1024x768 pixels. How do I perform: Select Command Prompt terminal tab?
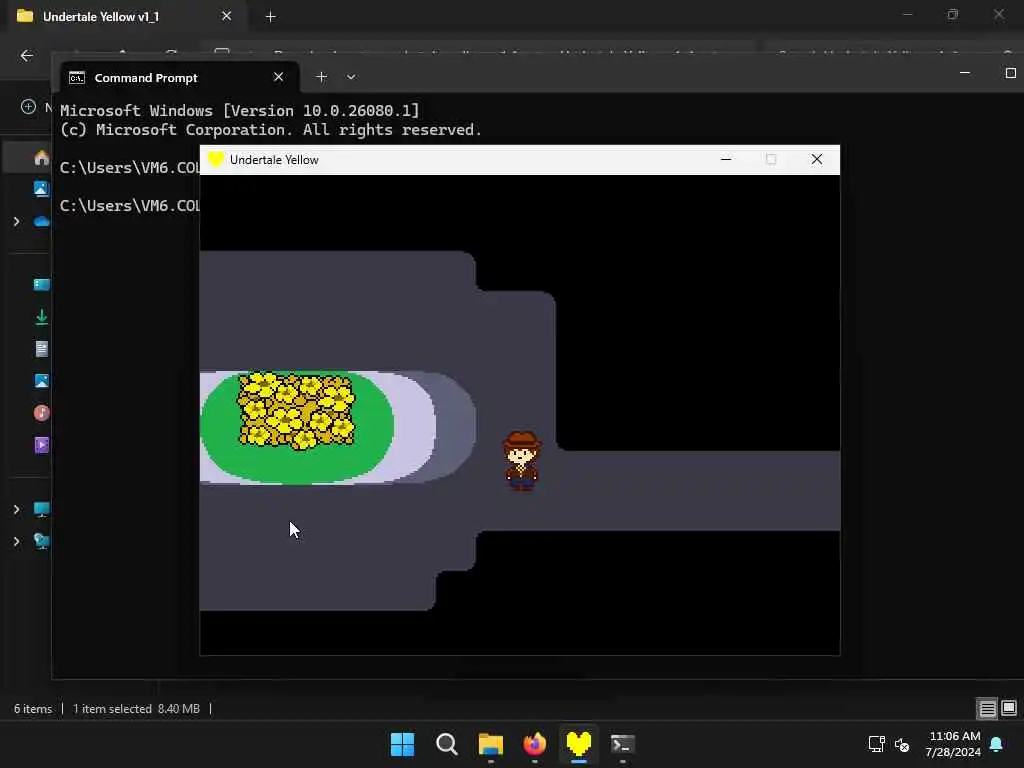pyautogui.click(x=146, y=78)
